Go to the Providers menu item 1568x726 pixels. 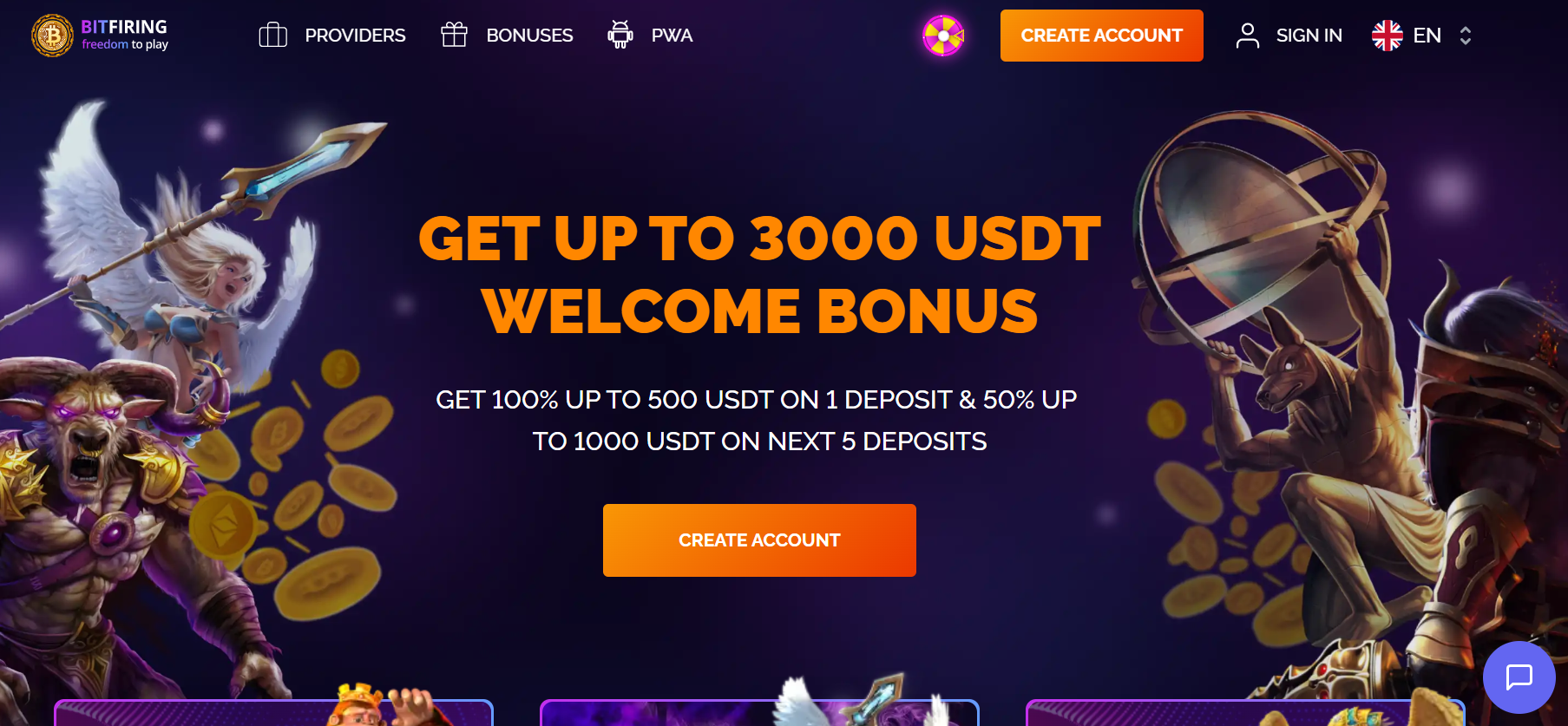tap(355, 36)
